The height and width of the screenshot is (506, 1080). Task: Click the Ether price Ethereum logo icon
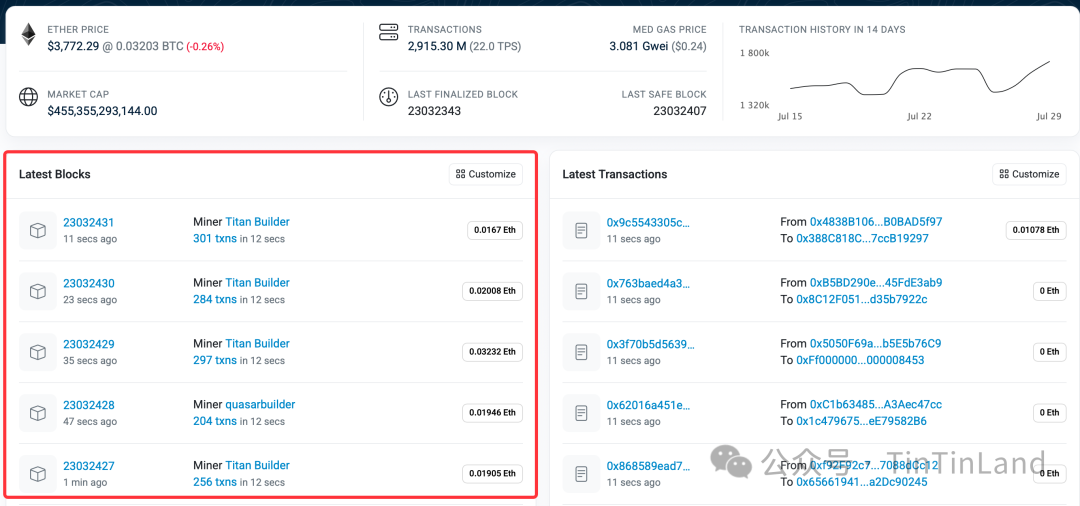(x=28, y=34)
